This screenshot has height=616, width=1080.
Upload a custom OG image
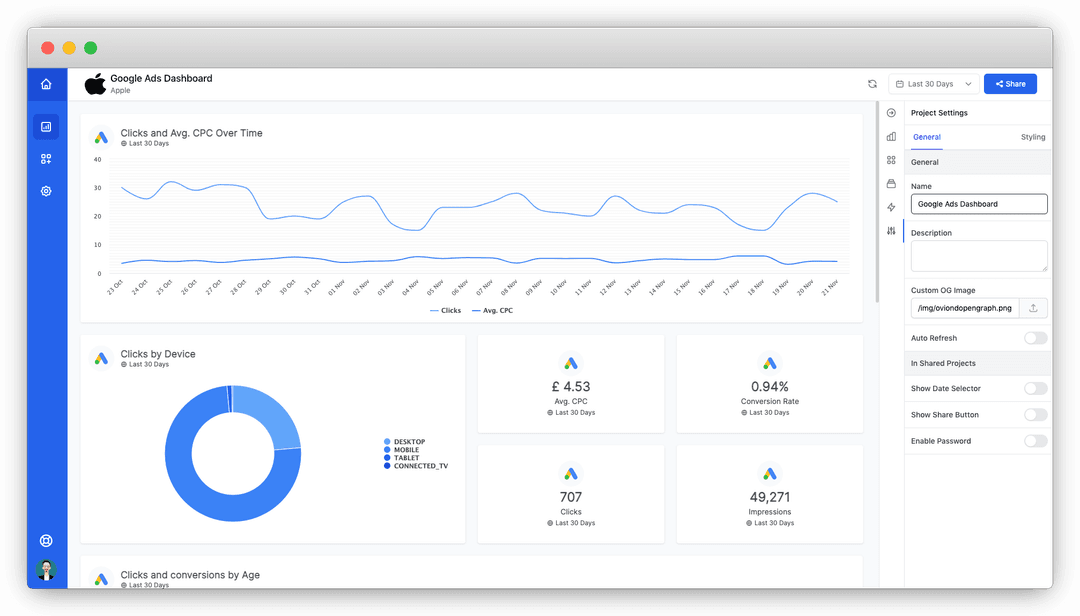tap(1034, 308)
